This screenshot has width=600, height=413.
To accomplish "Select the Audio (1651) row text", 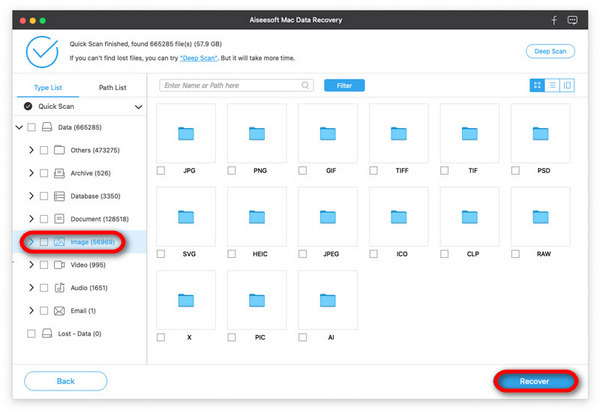I will pos(89,288).
